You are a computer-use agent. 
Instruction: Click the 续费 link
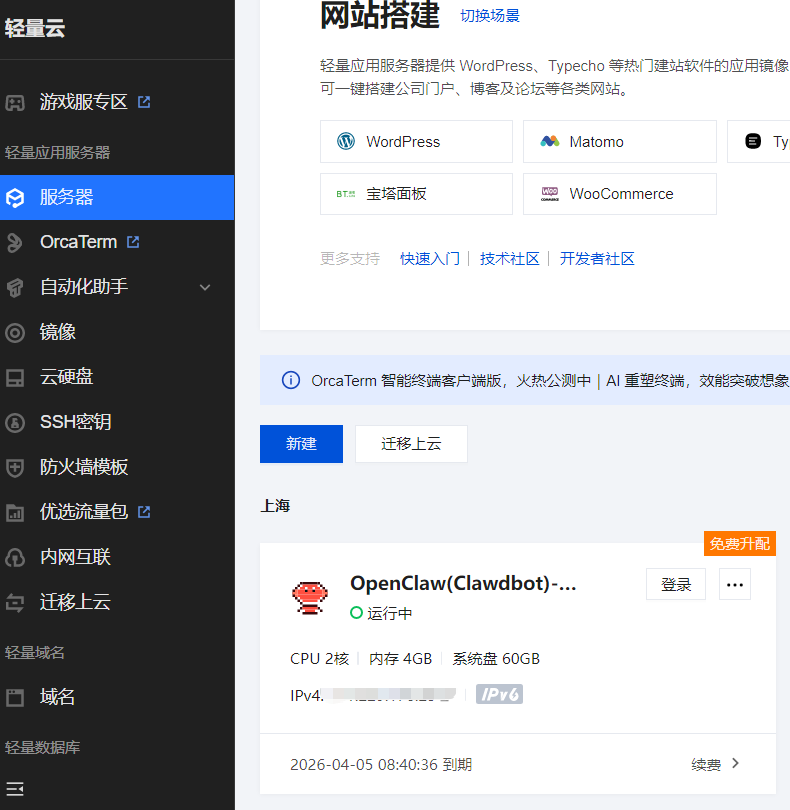click(x=706, y=764)
